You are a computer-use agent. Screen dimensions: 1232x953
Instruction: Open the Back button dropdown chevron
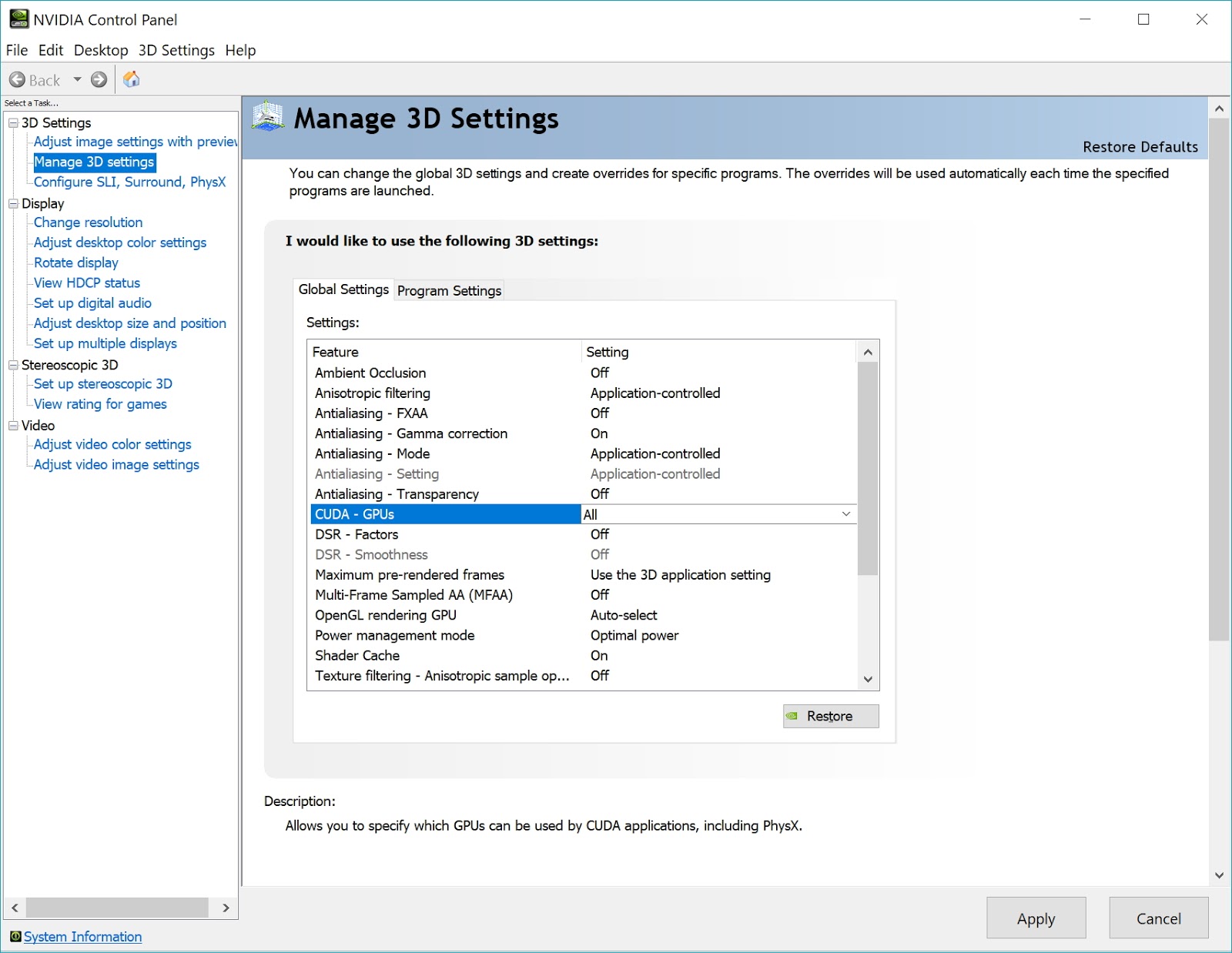point(76,79)
